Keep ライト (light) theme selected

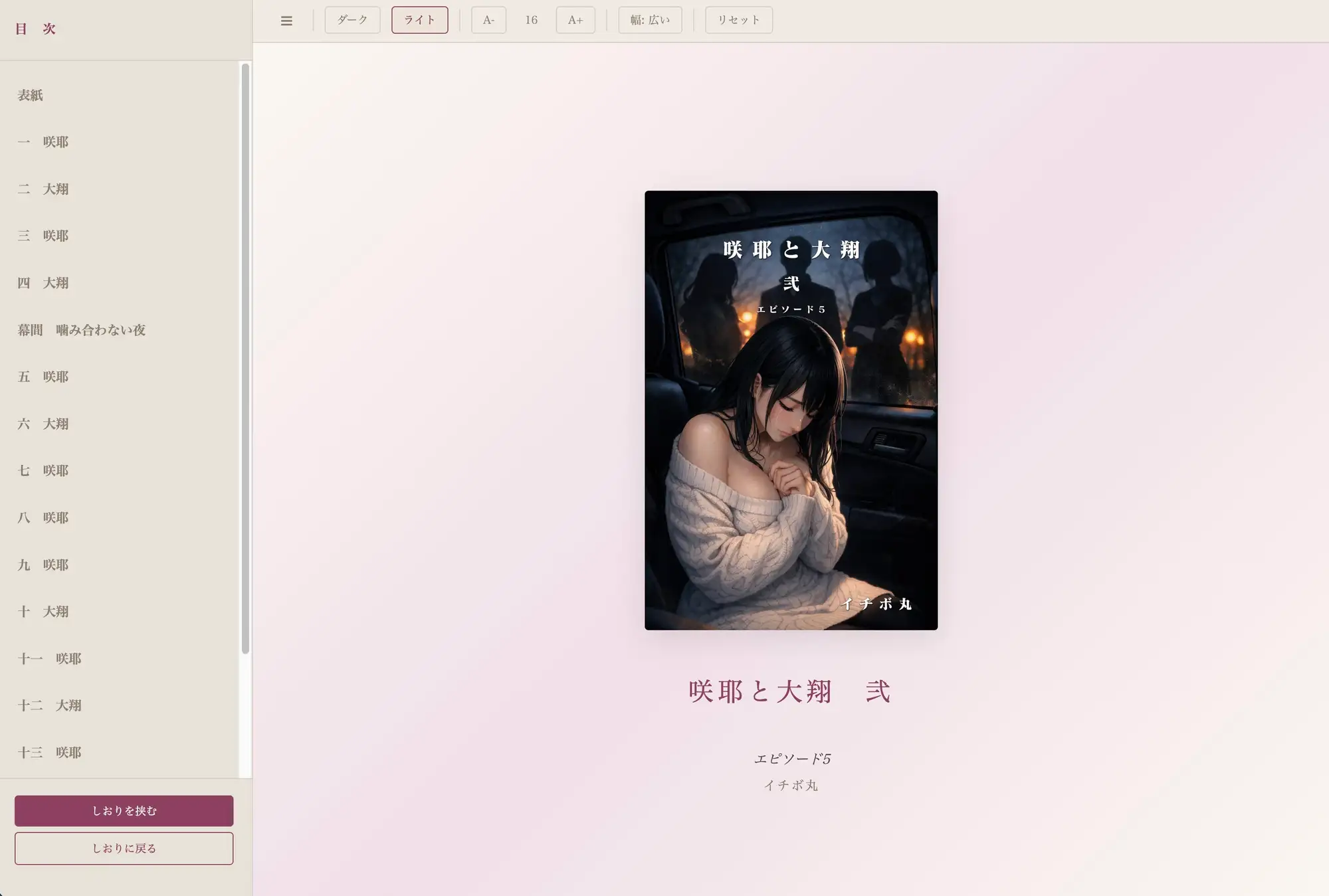[419, 20]
